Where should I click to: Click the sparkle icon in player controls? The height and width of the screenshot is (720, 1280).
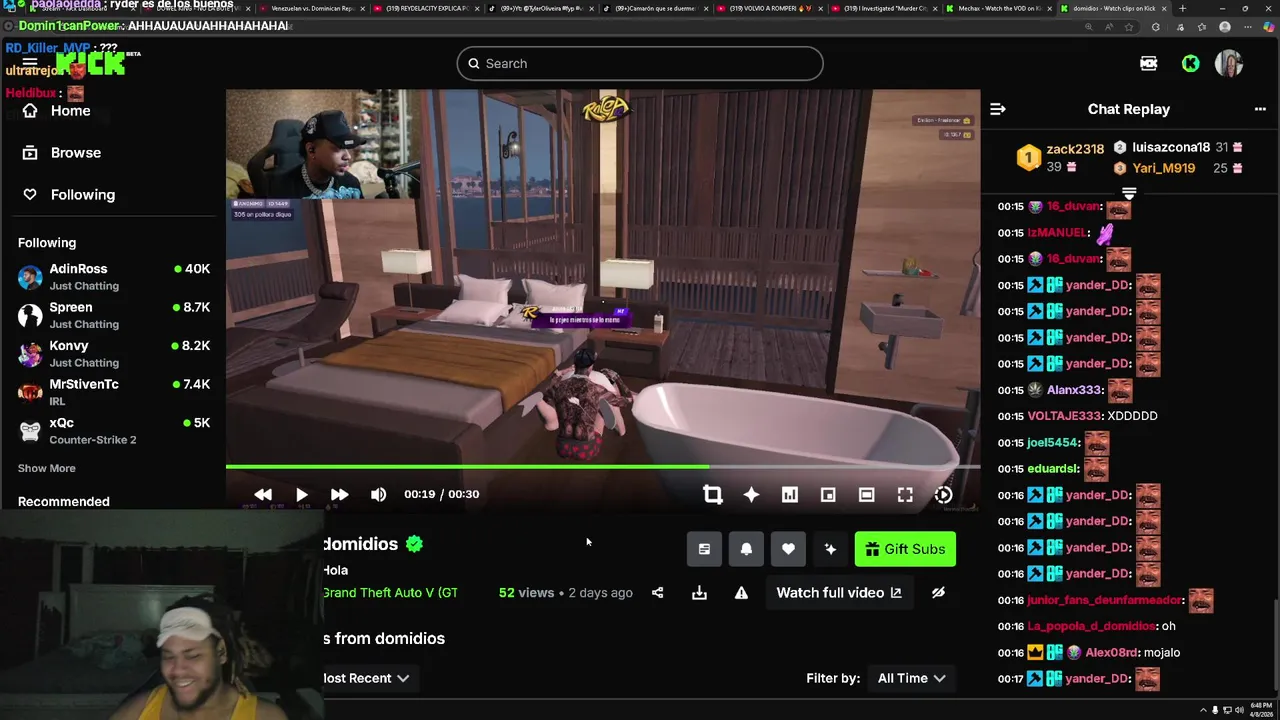[x=751, y=494]
